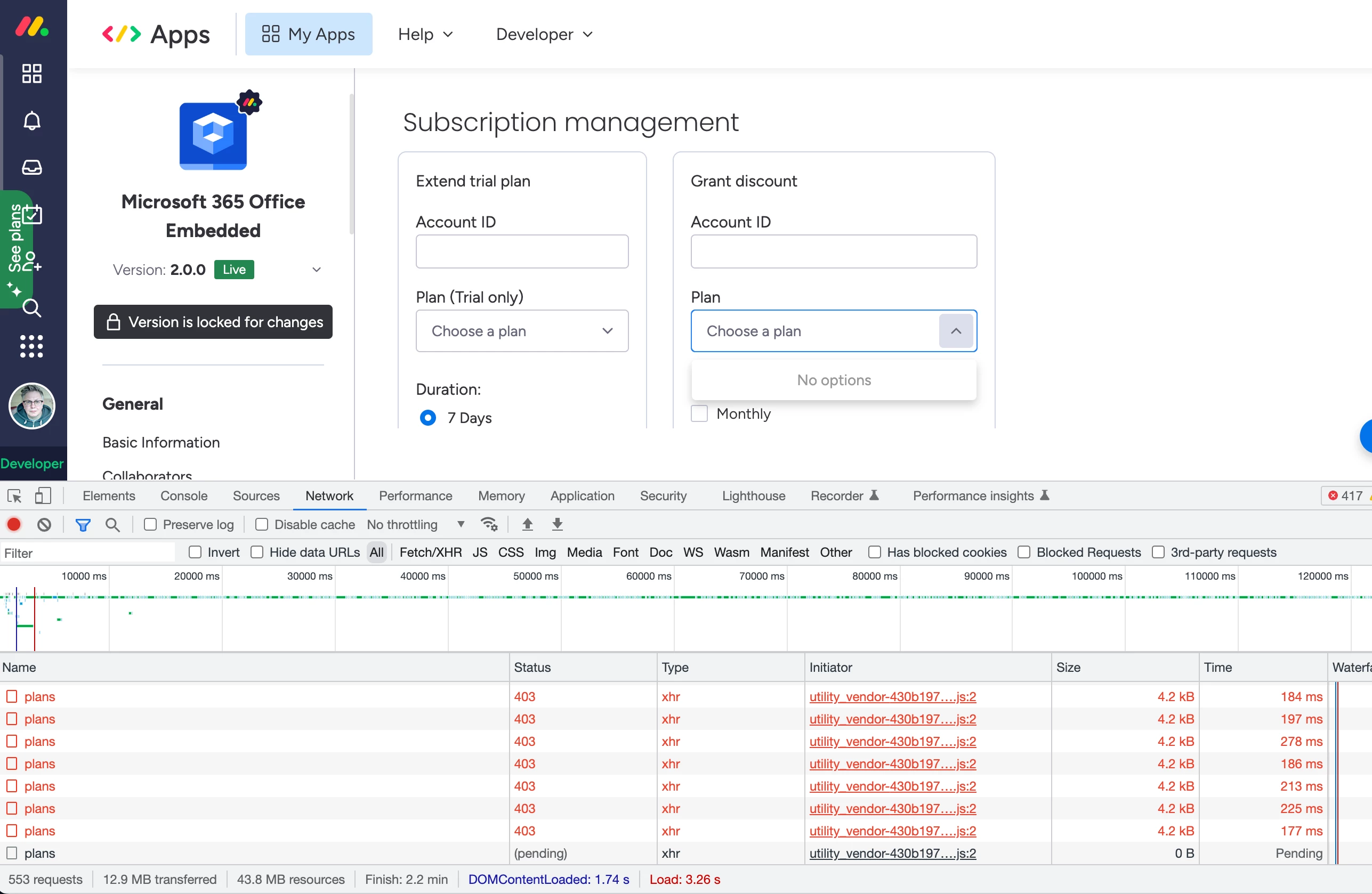Collapse Grant discount Plan dropdown arrow
Image resolution: width=1372 pixels, height=894 pixels.
click(956, 331)
